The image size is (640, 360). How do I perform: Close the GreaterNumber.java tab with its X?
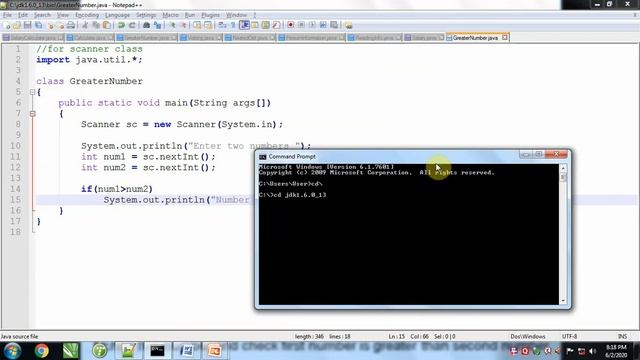pos(505,38)
